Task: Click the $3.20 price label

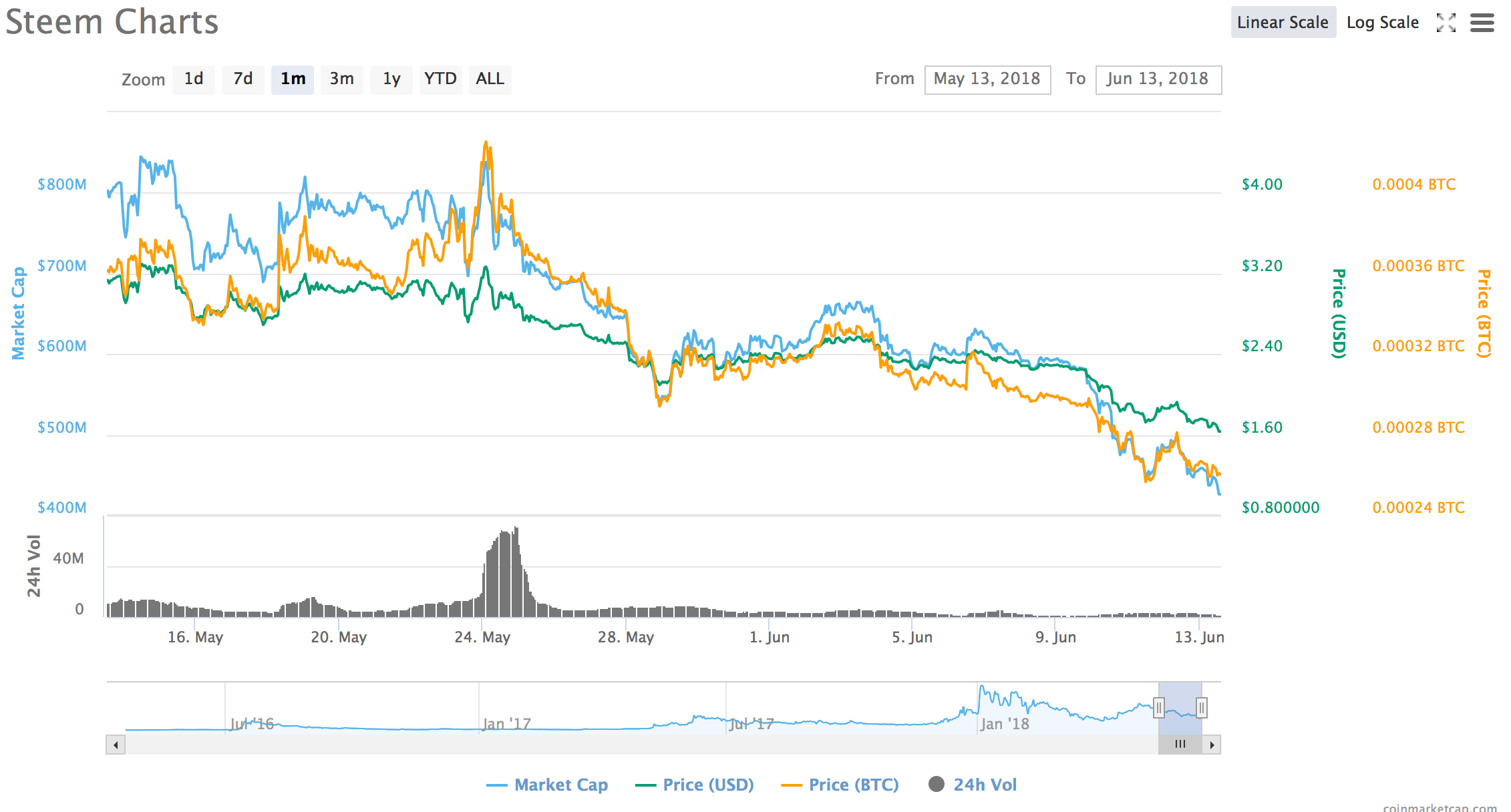Action: pyautogui.click(x=1262, y=266)
